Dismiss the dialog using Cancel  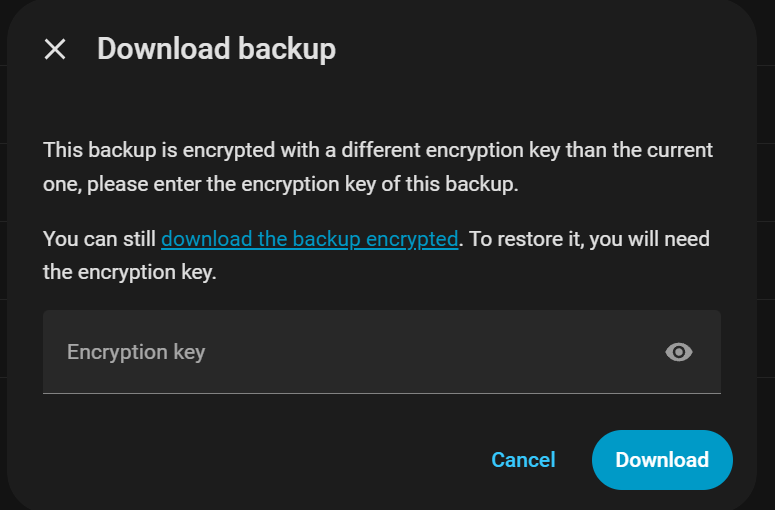click(x=523, y=460)
